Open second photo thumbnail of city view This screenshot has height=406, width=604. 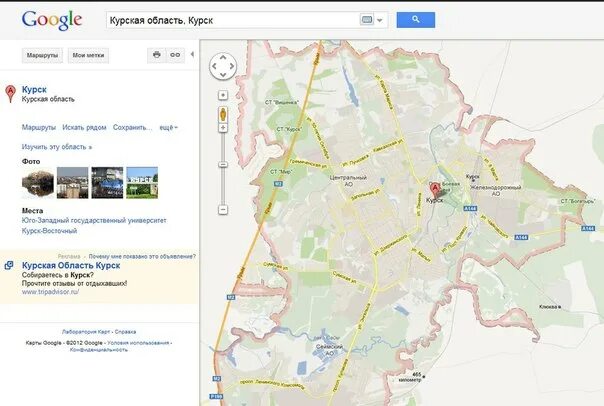72,183
